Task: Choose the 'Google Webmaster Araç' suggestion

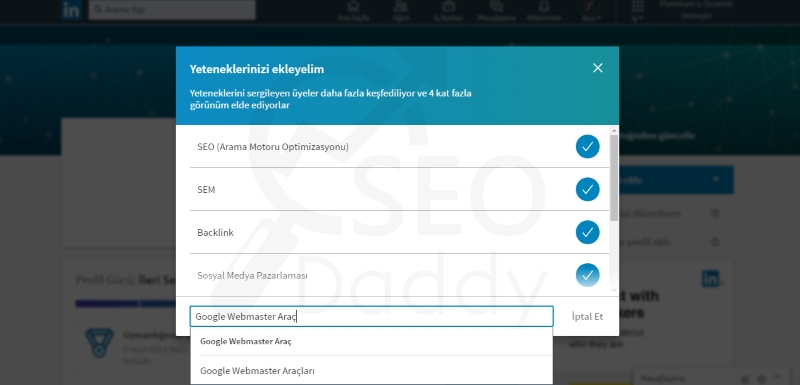Action: pyautogui.click(x=371, y=342)
